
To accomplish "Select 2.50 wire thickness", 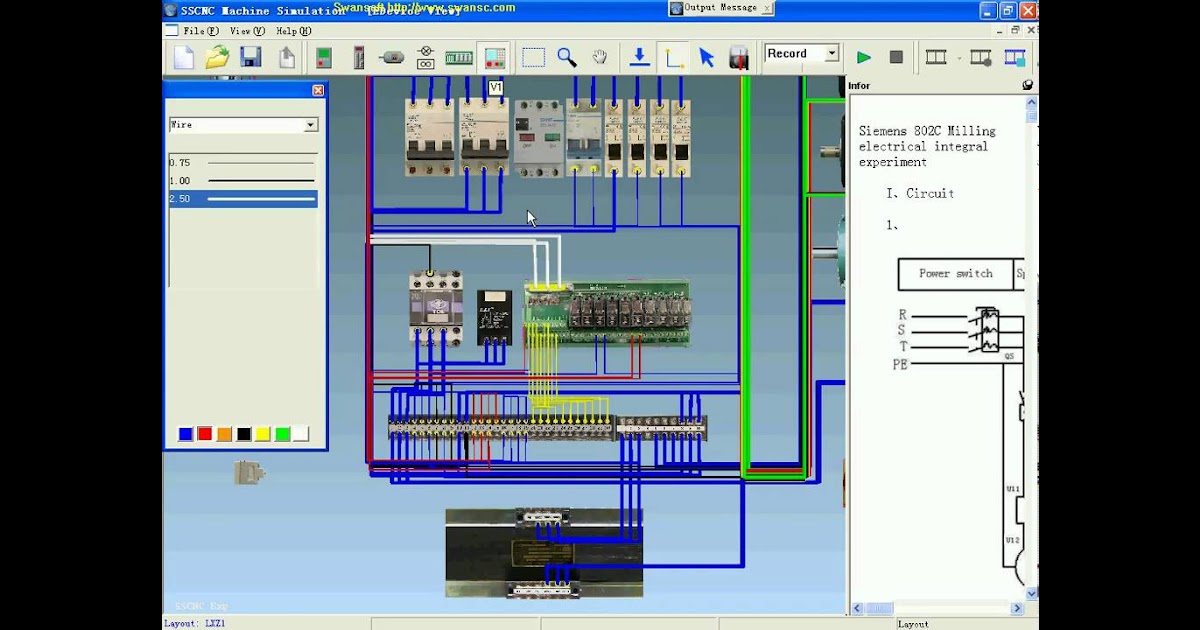I will point(243,198).
